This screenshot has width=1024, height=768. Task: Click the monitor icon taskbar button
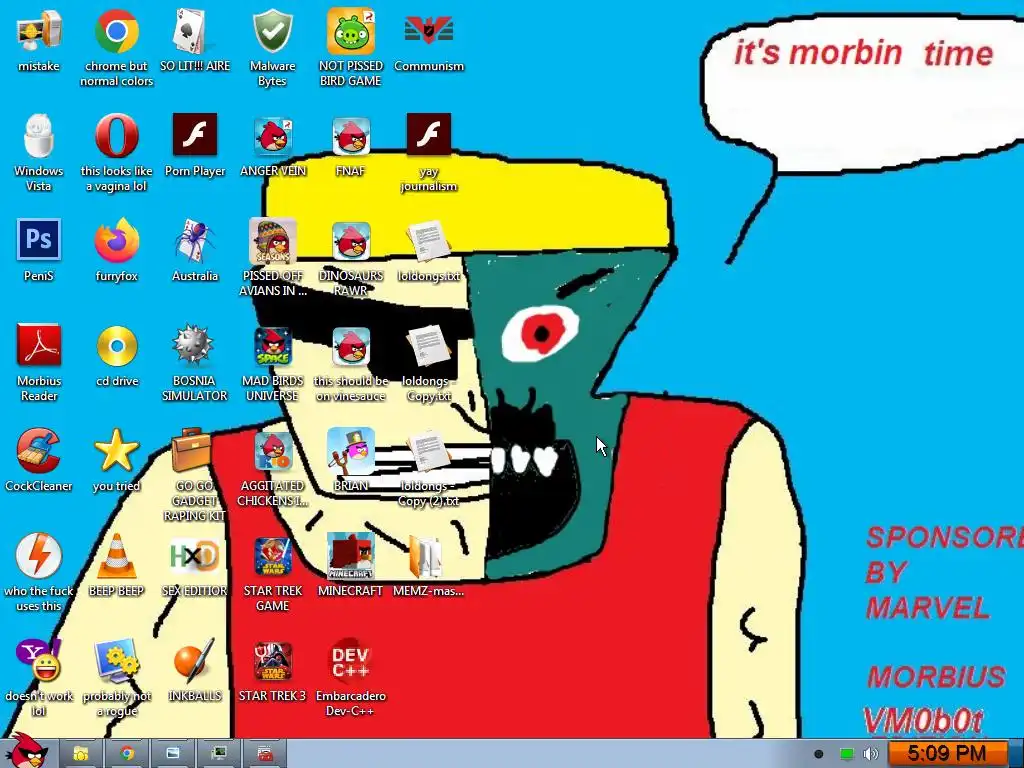point(219,754)
